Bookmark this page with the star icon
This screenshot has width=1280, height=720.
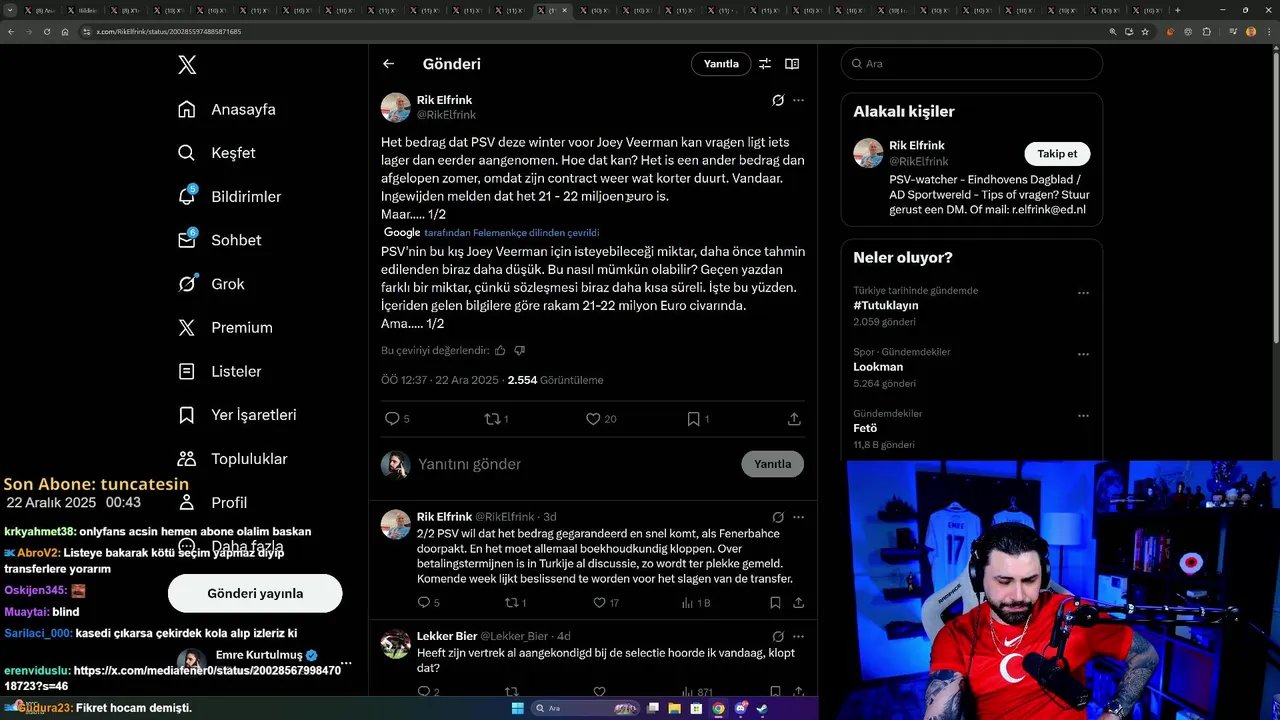(1145, 32)
